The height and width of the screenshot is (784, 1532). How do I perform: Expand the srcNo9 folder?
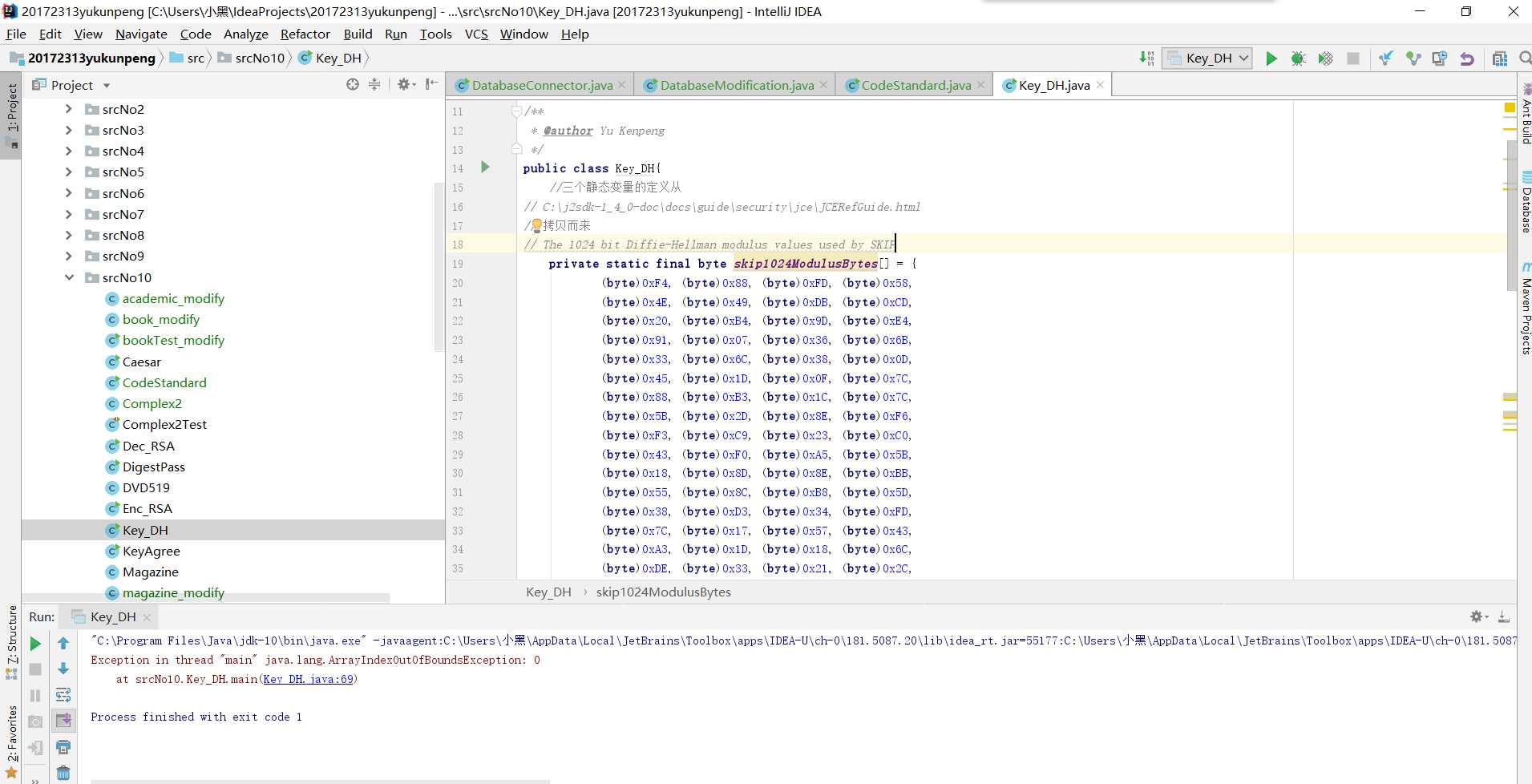point(69,256)
